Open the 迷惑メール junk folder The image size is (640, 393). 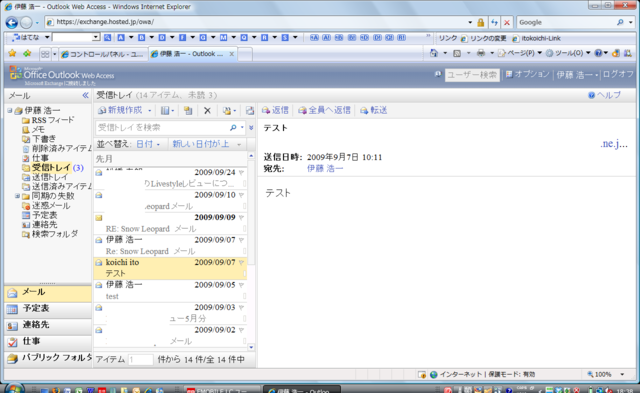[x=46, y=206]
